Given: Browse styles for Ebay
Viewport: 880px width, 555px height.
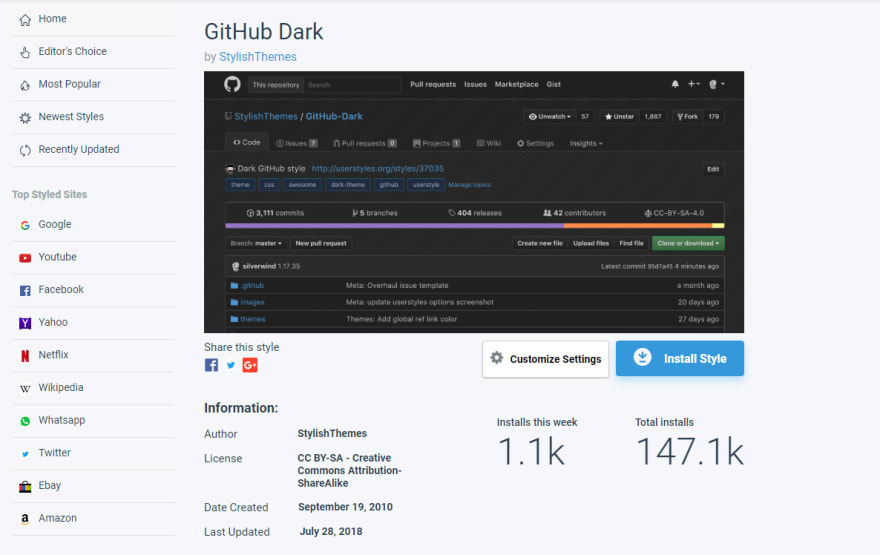Looking at the screenshot, I should click(x=49, y=485).
